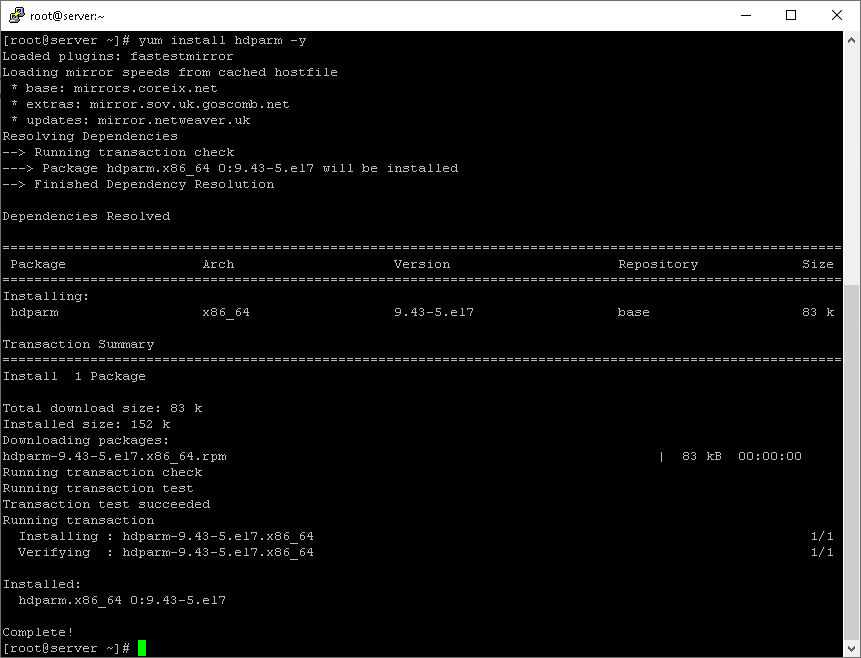The height and width of the screenshot is (658, 861).
Task: Click '9.43-5.el7' in the Version column
Action: (434, 313)
